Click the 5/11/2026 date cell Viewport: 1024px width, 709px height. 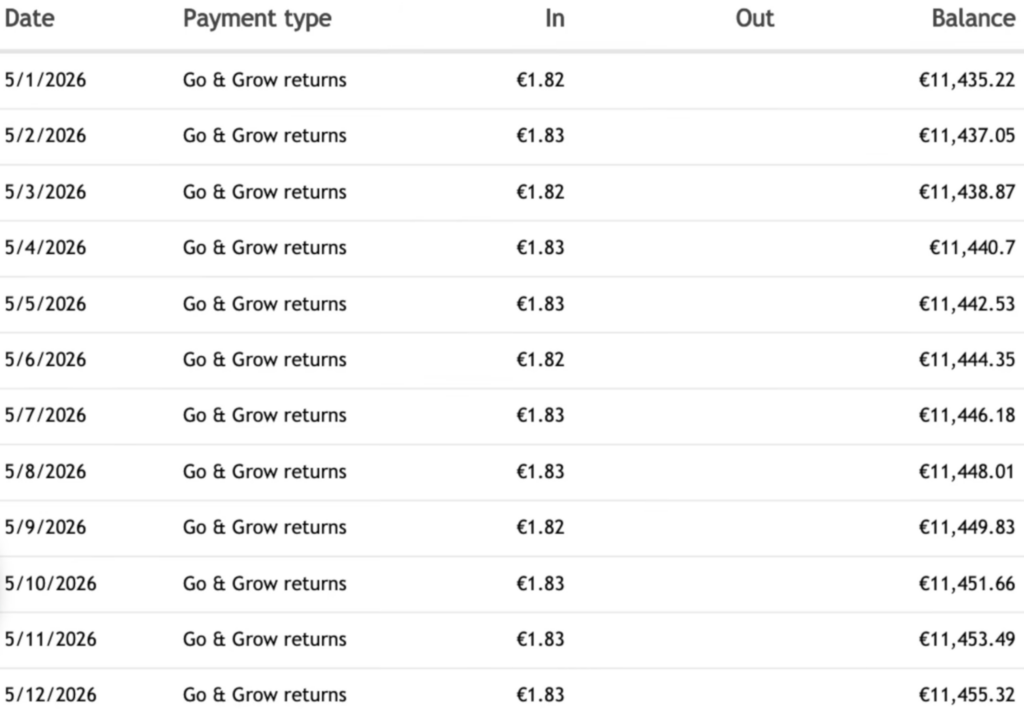[50, 638]
